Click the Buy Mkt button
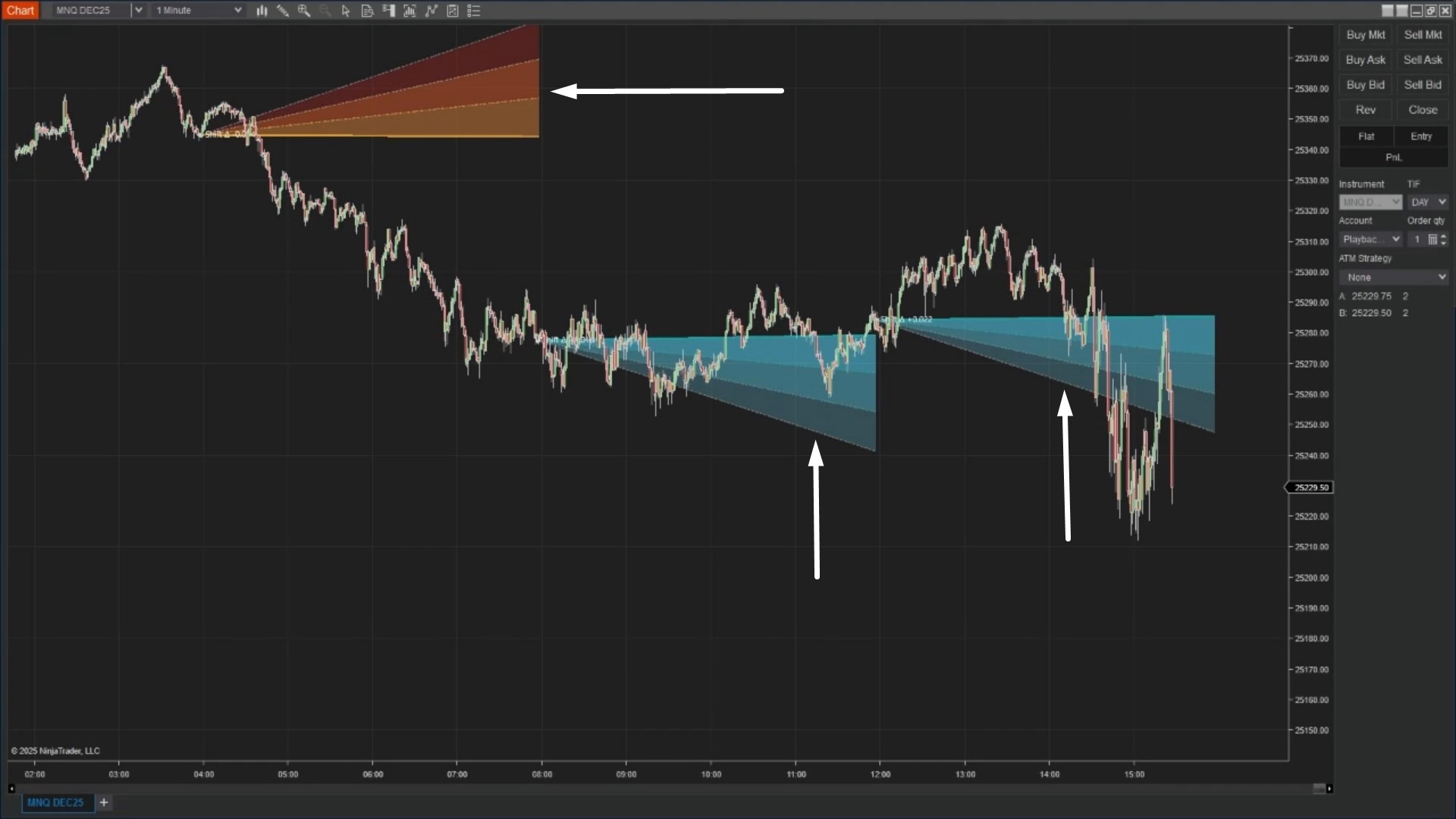 coord(1364,34)
